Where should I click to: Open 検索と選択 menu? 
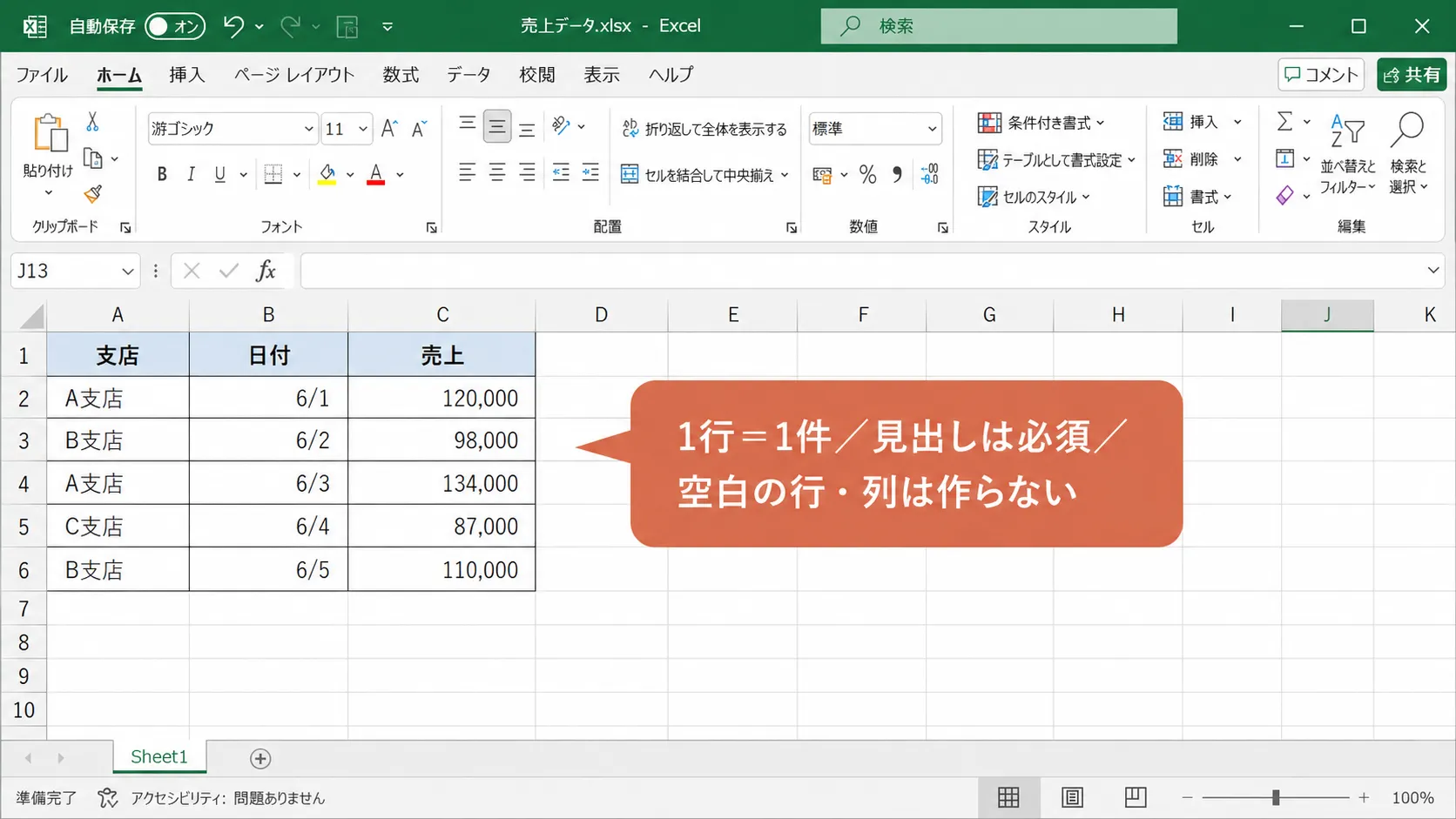coord(1408,154)
